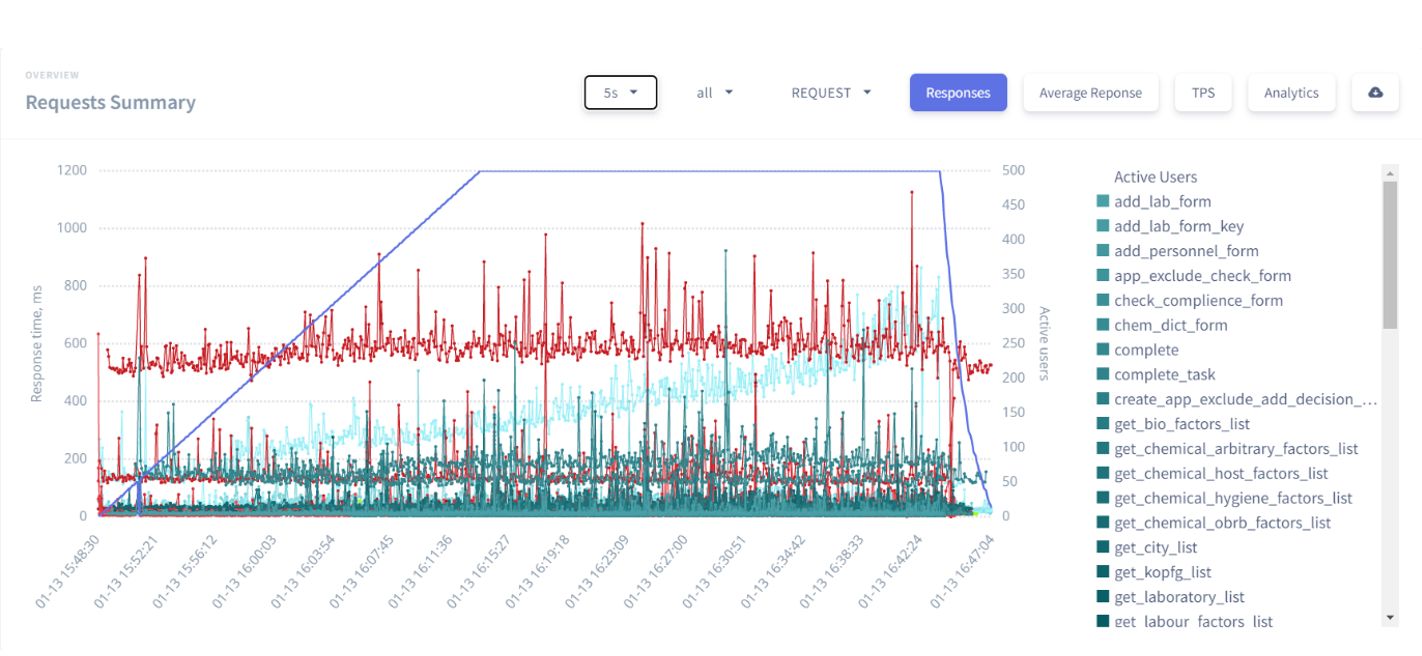Click the 600 response time axis value
The height and width of the screenshot is (656, 1422).
coord(74,343)
